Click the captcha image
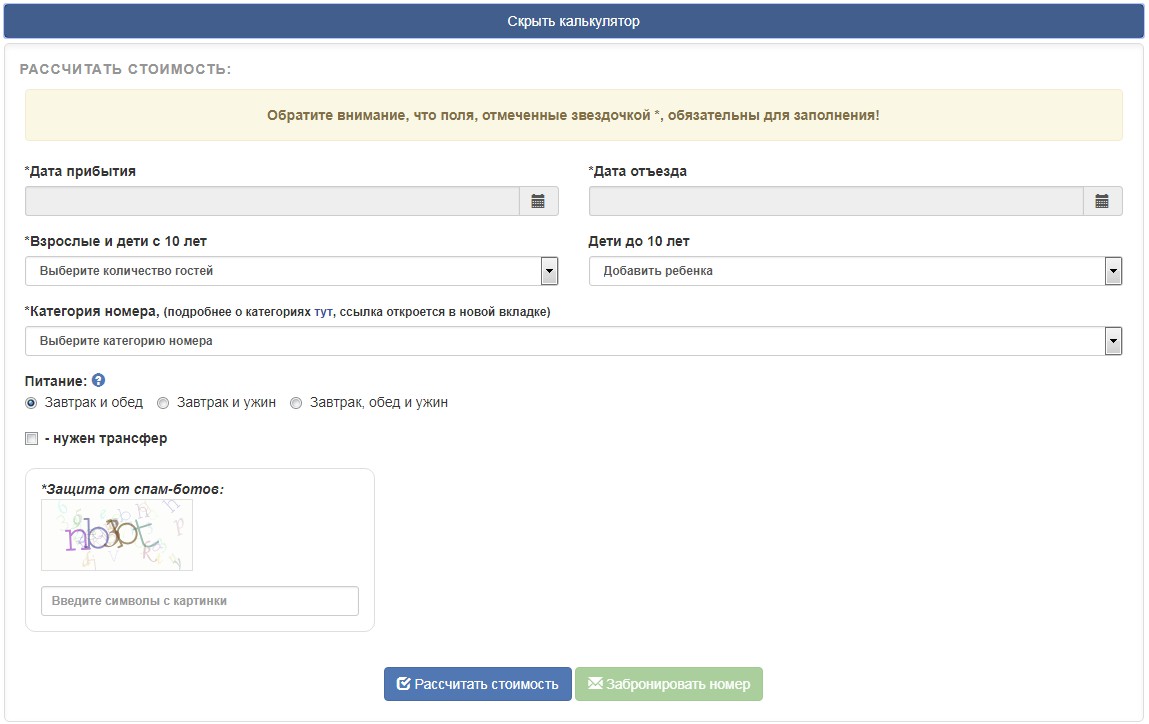 (117, 535)
